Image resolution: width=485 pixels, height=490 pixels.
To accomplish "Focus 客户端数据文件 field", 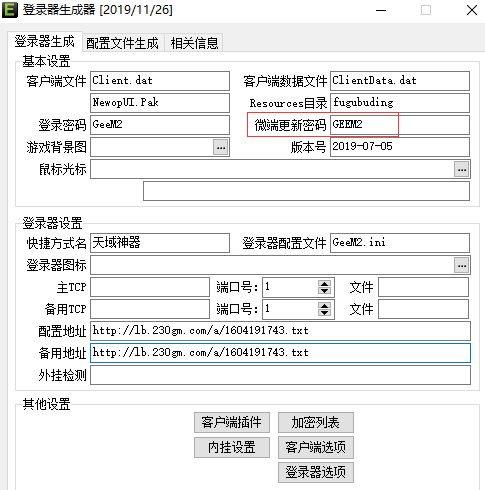I will pyautogui.click(x=400, y=81).
